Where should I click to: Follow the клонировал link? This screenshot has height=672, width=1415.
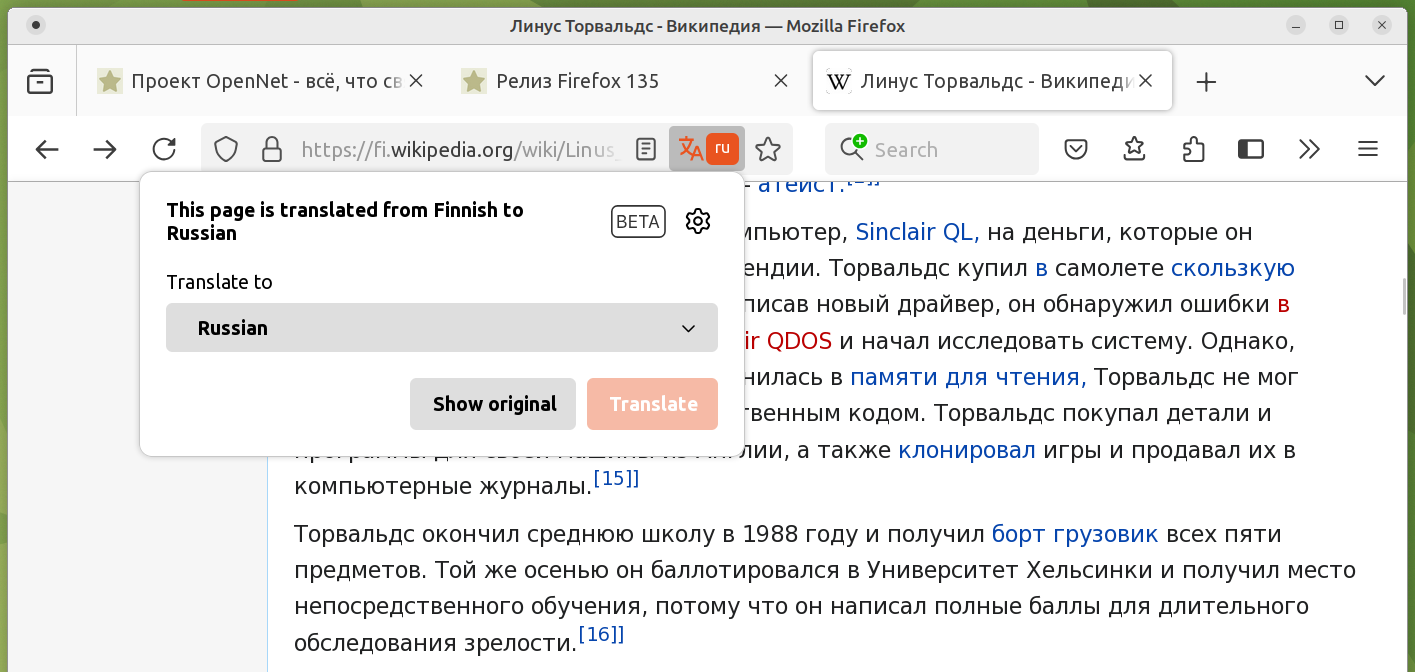click(967, 451)
